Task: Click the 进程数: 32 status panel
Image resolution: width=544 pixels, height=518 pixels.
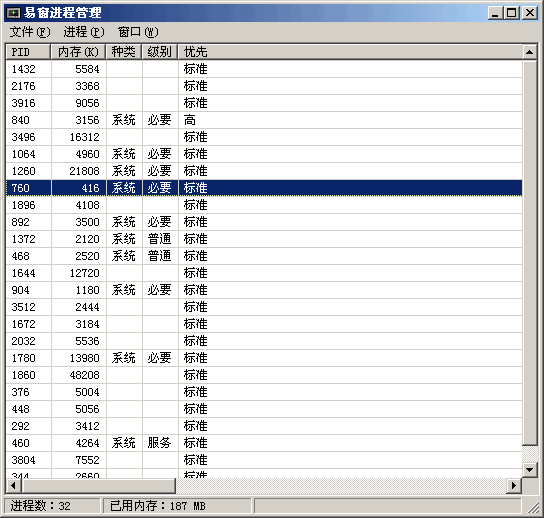Action: pos(52,506)
